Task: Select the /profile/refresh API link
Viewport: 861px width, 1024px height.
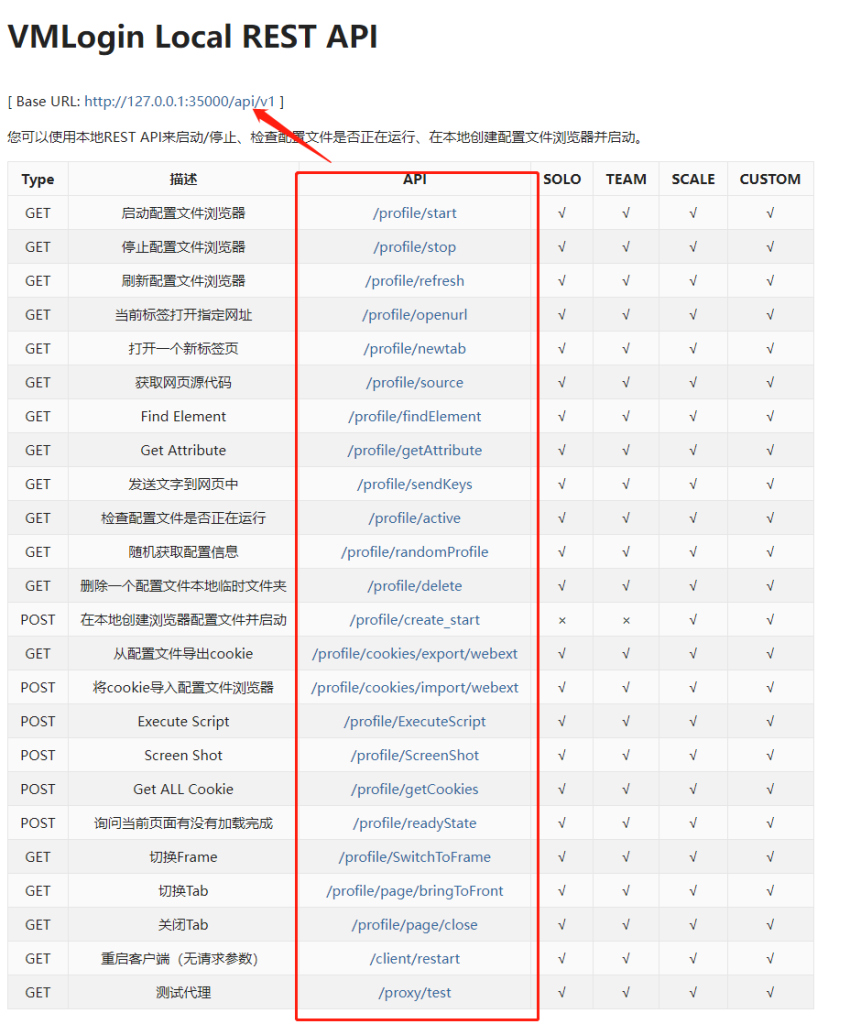Action: [x=414, y=281]
